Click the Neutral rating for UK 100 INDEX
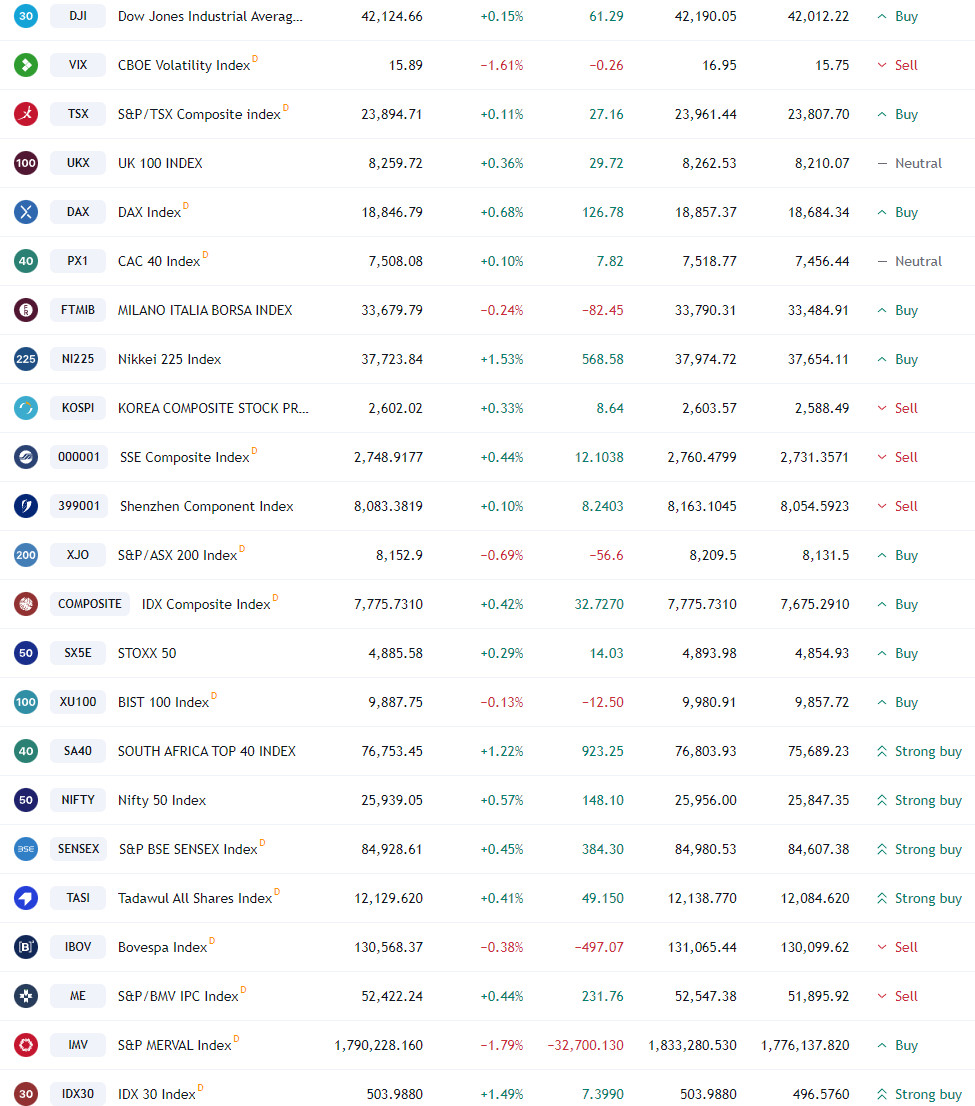 (909, 163)
